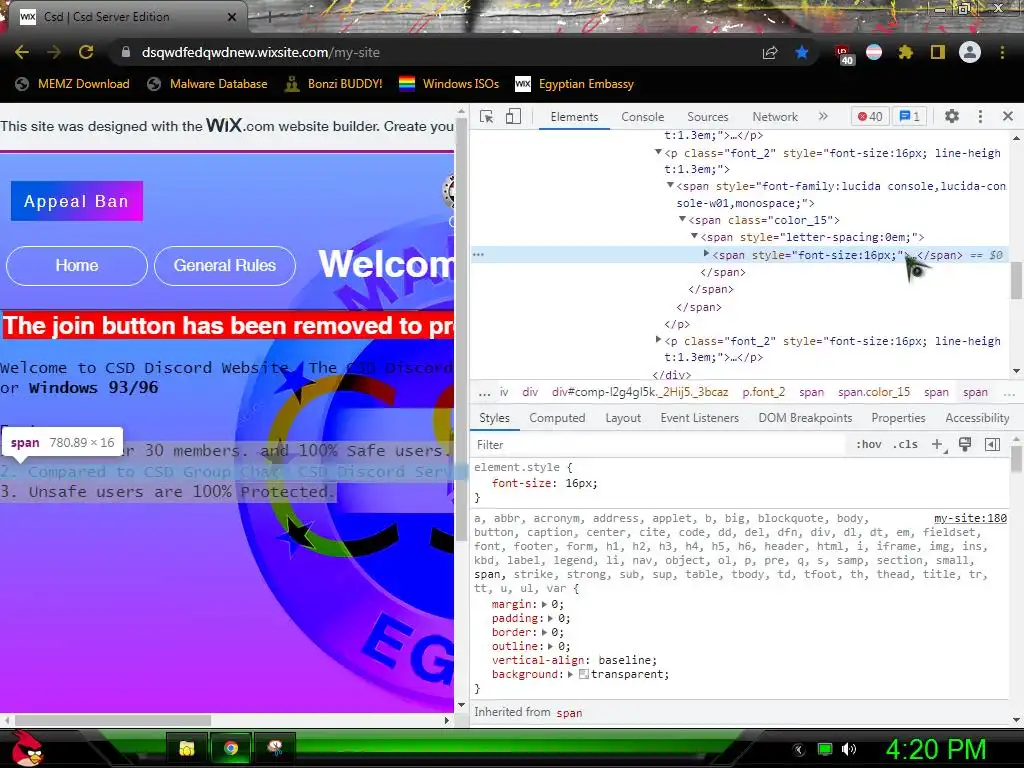Viewport: 1024px width, 768px height.
Task: Expand the background shorthand property
Action: click(570, 675)
